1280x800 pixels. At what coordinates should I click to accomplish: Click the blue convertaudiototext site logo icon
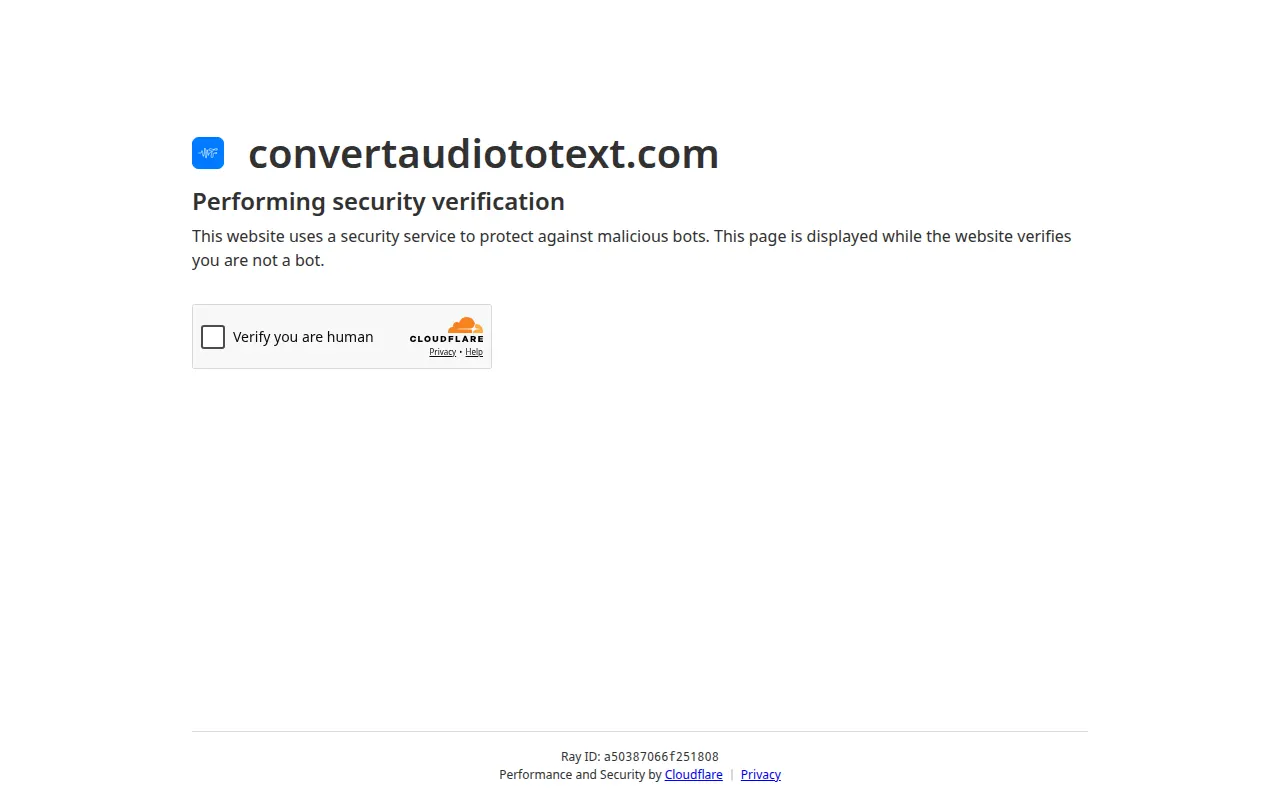(x=208, y=153)
